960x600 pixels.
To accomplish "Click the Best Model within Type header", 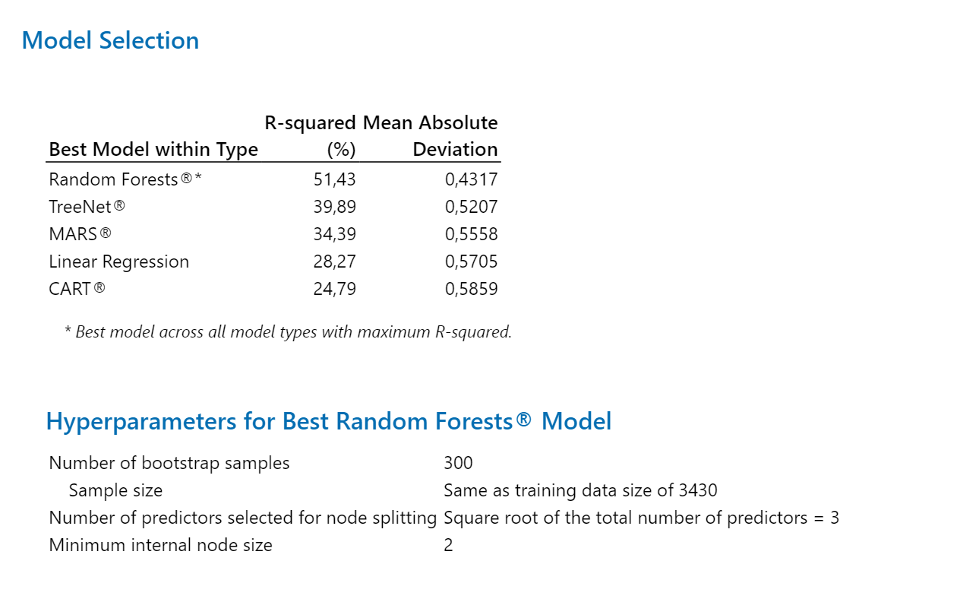I will click(154, 149).
